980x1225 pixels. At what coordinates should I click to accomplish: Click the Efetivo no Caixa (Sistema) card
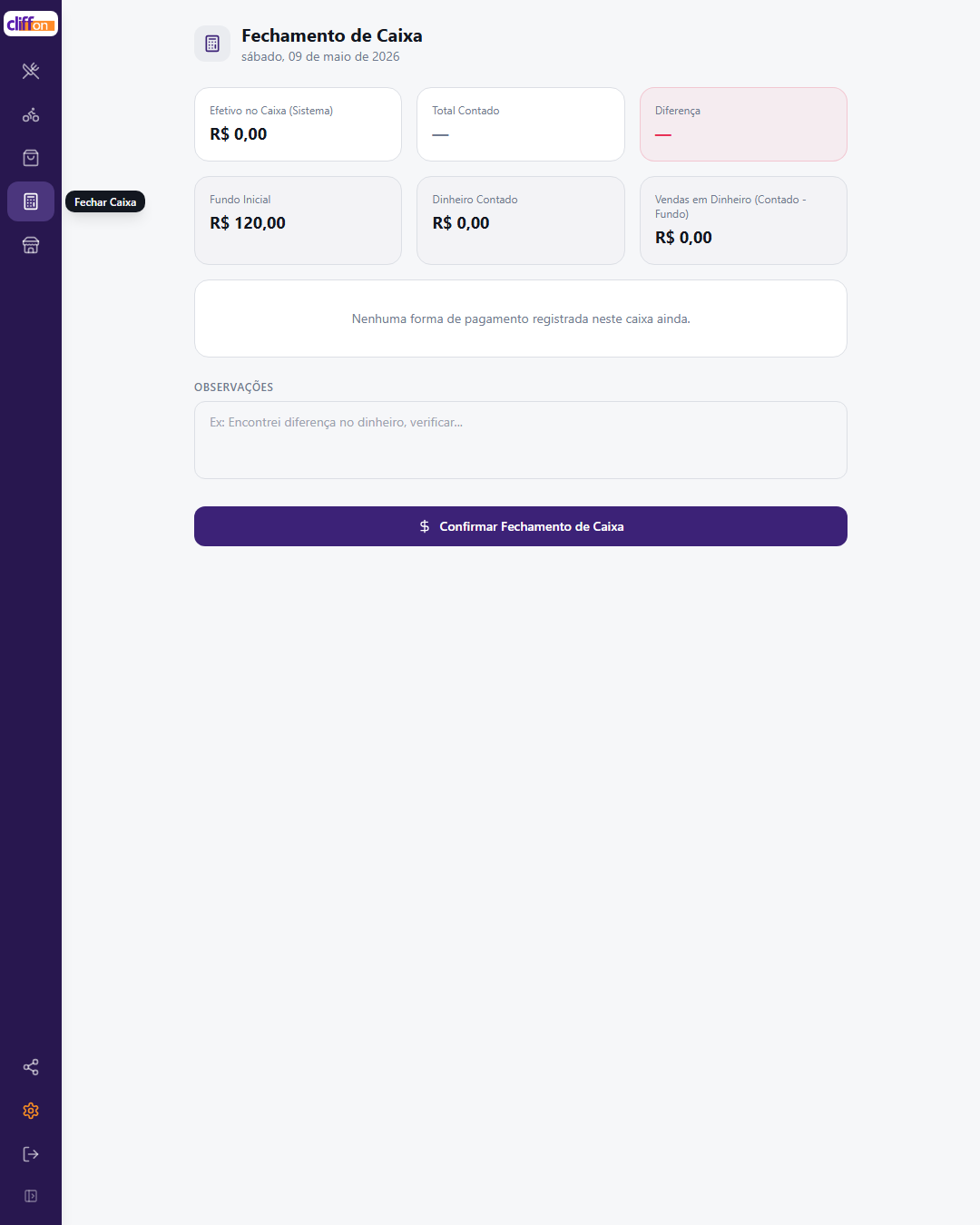click(x=298, y=124)
